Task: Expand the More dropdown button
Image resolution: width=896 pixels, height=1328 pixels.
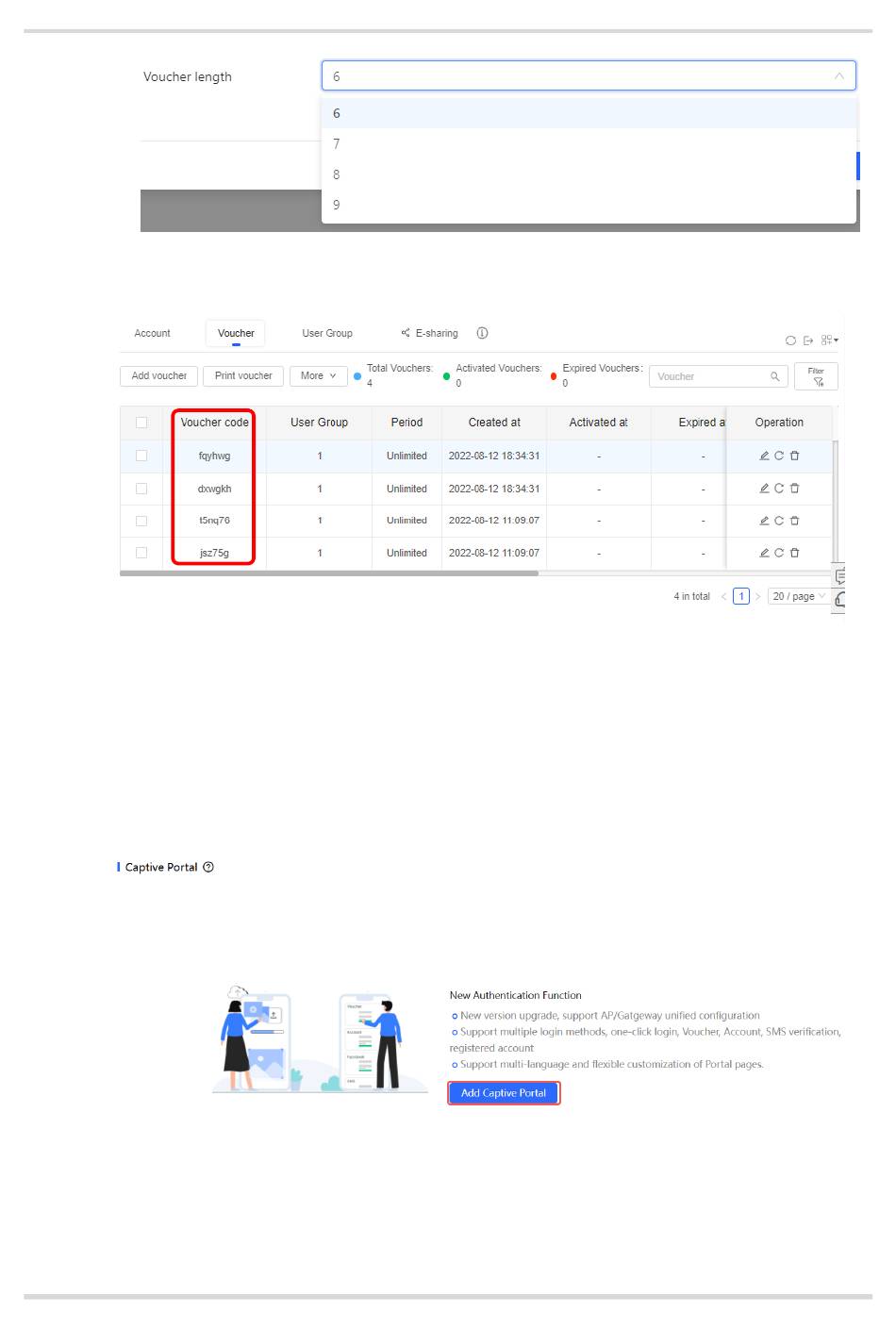Action: click(318, 375)
